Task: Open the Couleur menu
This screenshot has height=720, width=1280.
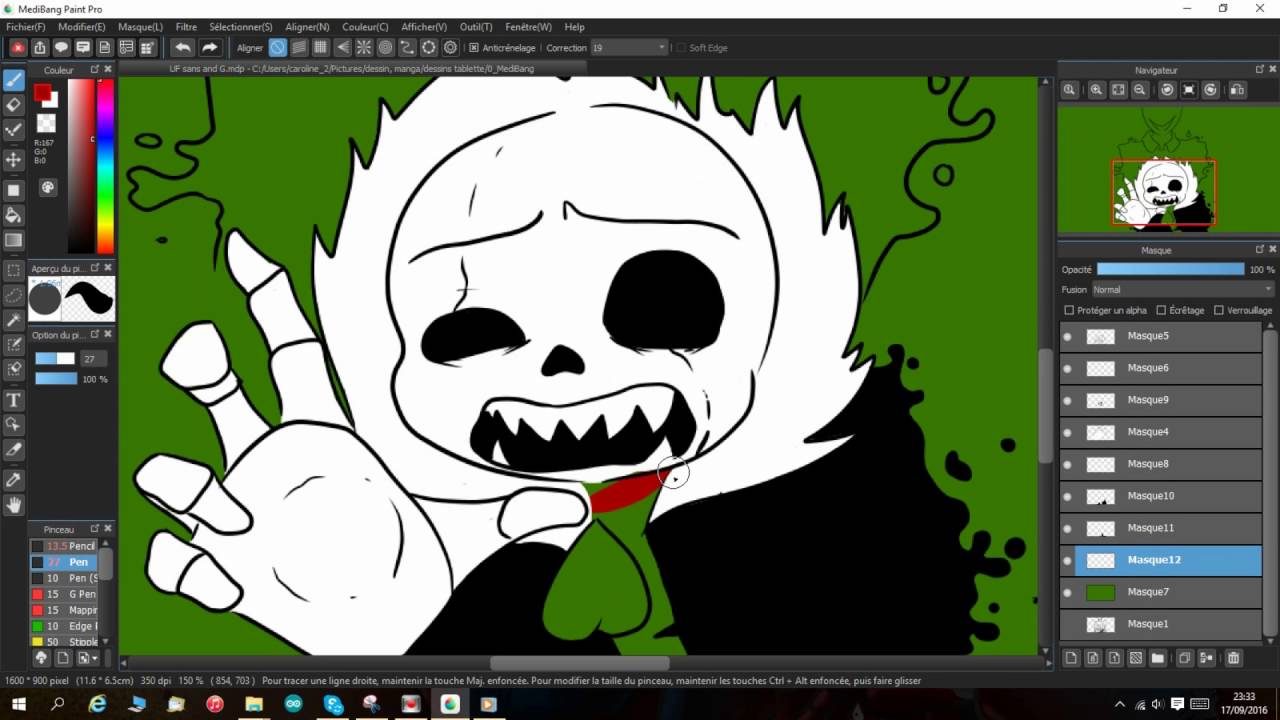Action: click(365, 27)
